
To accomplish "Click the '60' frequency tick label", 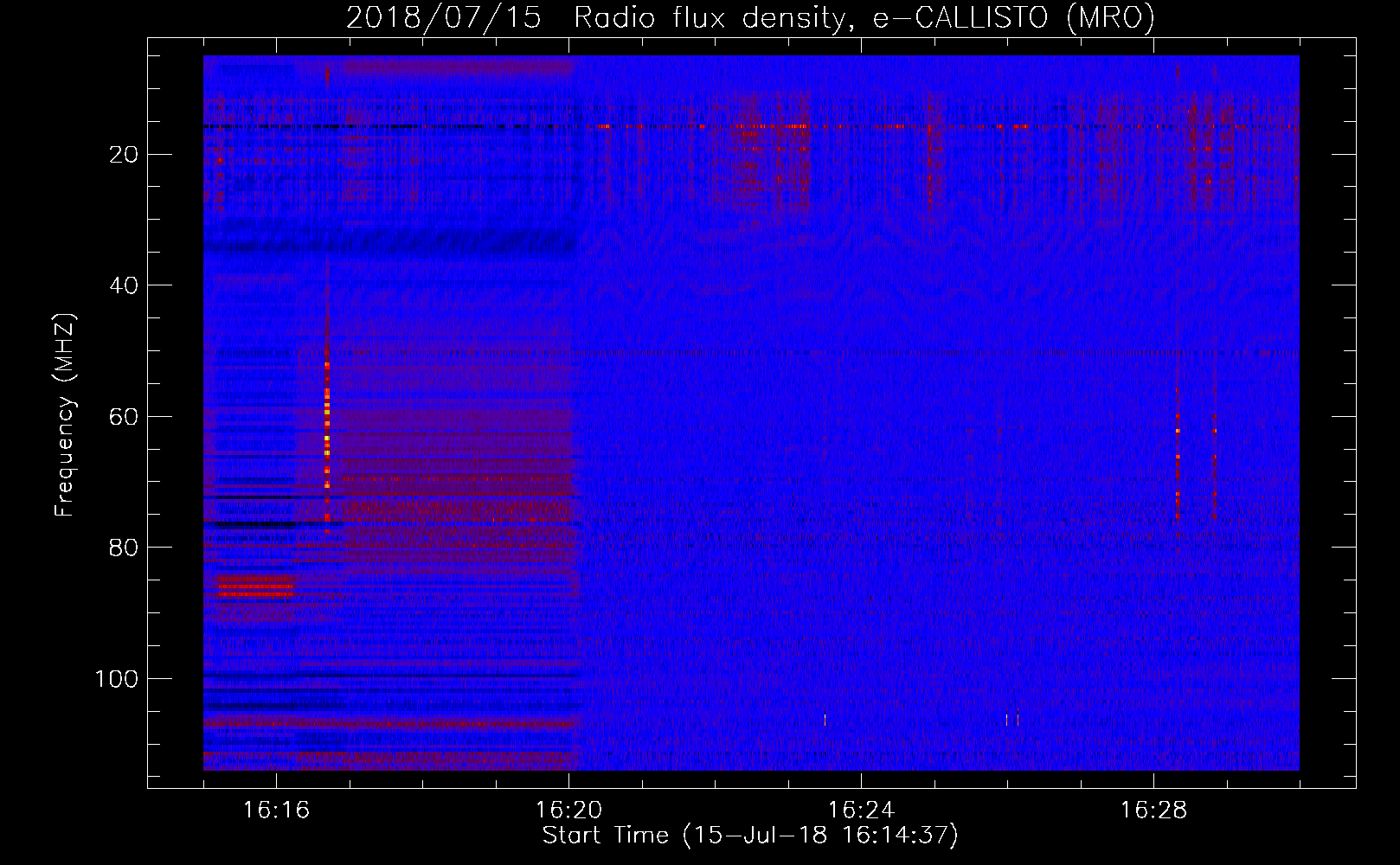I will 125,416.
